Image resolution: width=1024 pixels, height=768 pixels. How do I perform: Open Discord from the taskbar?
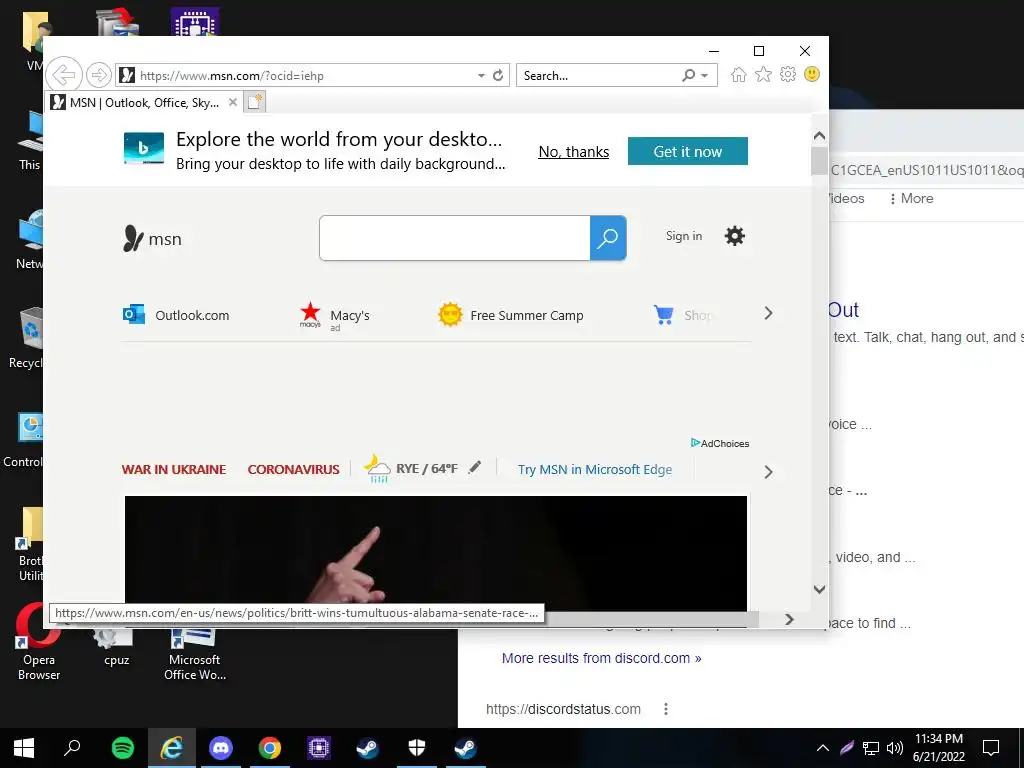221,748
